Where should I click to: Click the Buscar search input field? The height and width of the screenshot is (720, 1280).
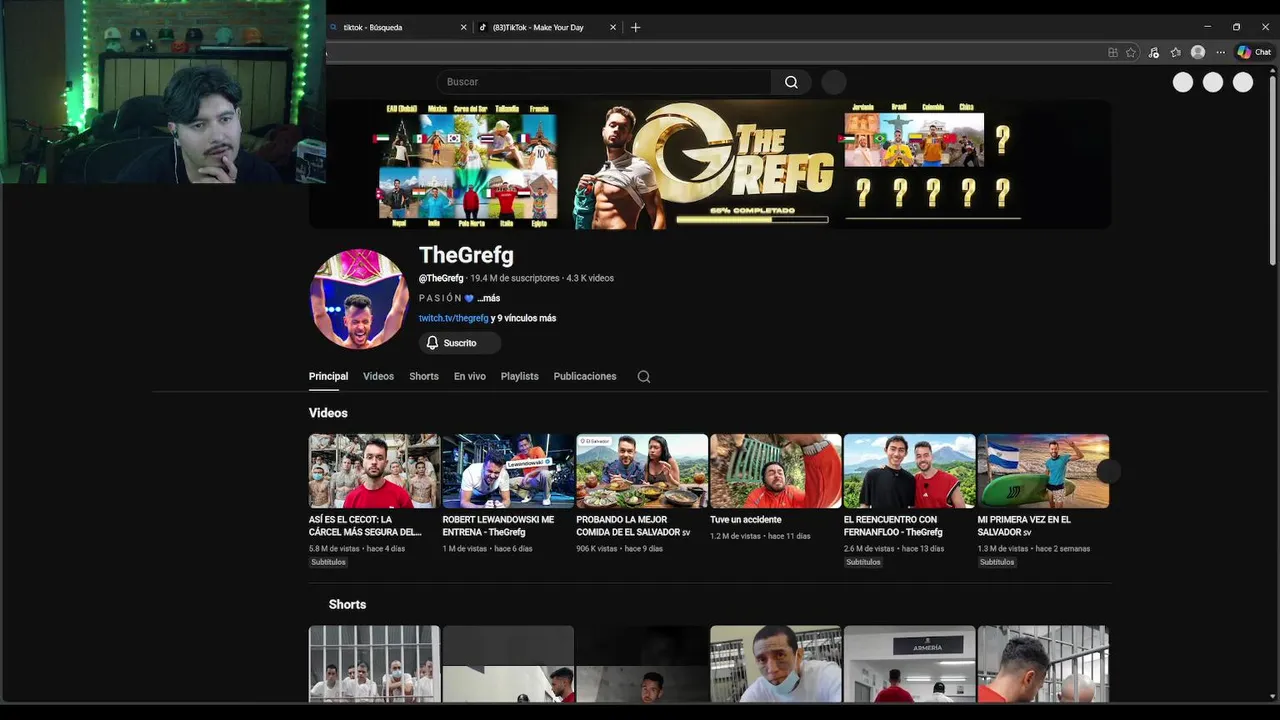point(603,82)
